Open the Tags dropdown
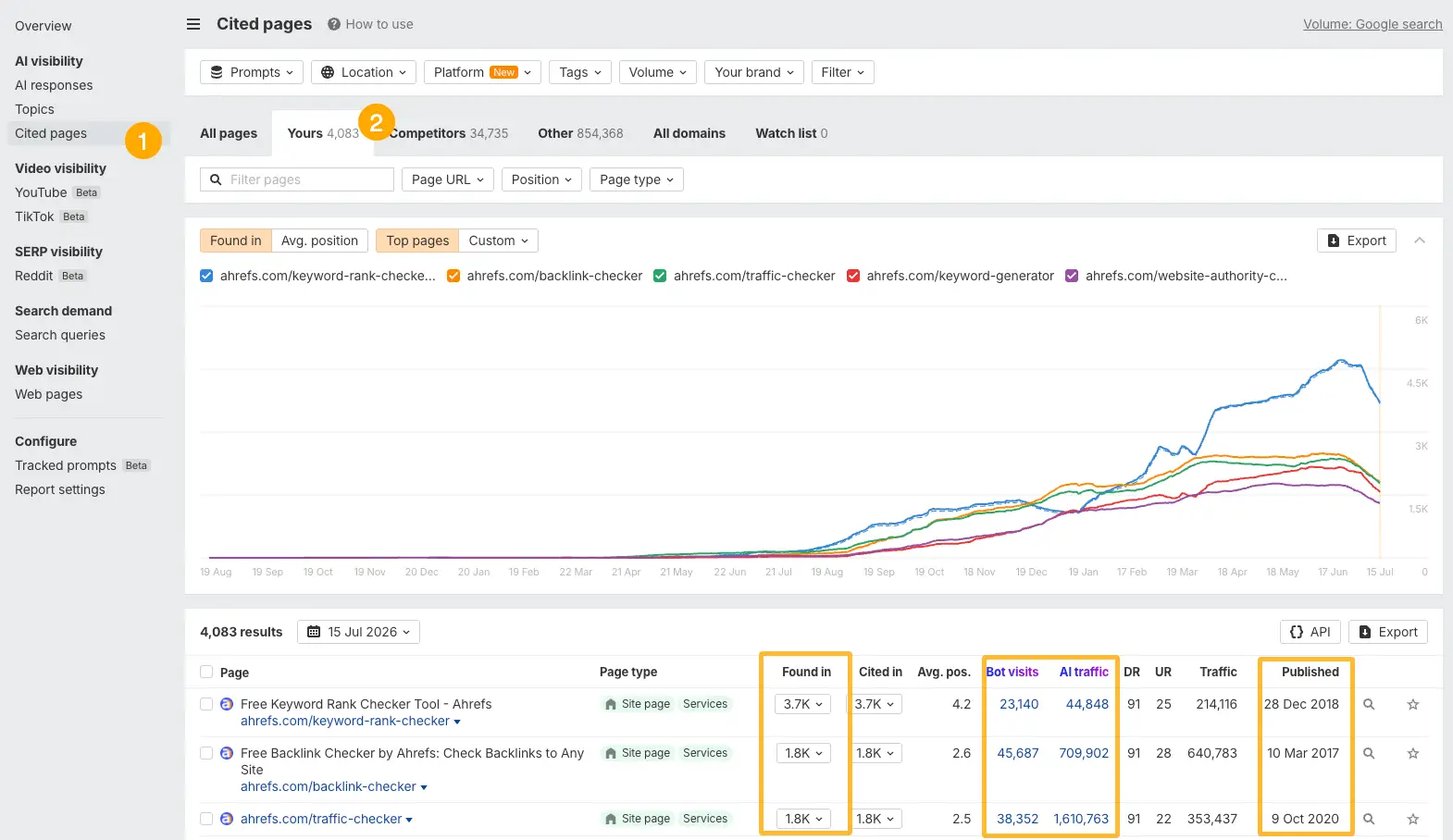The image size is (1453, 840). coord(580,72)
